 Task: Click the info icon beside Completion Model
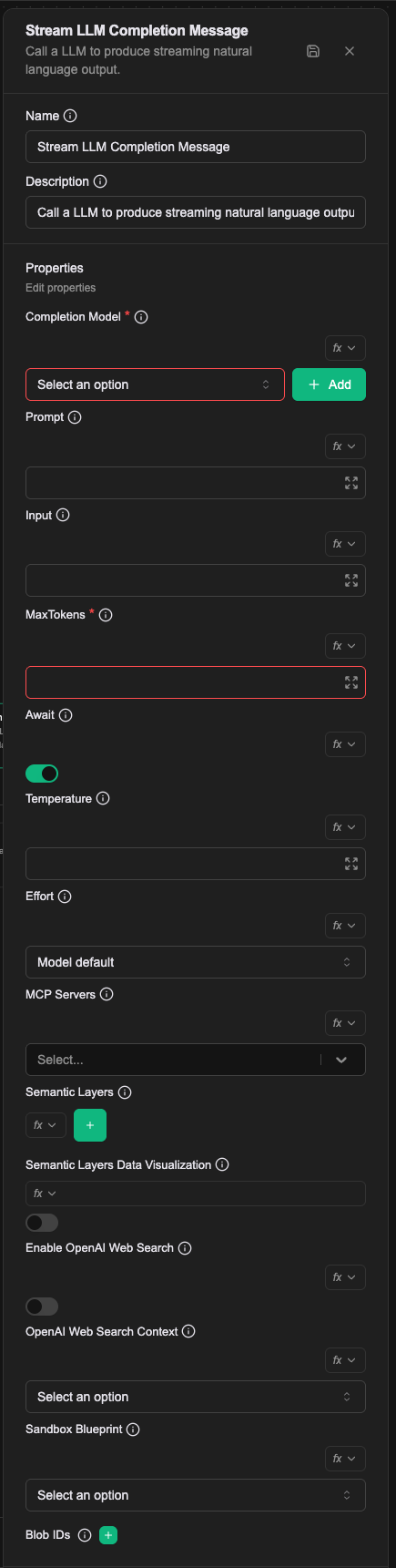click(x=141, y=317)
